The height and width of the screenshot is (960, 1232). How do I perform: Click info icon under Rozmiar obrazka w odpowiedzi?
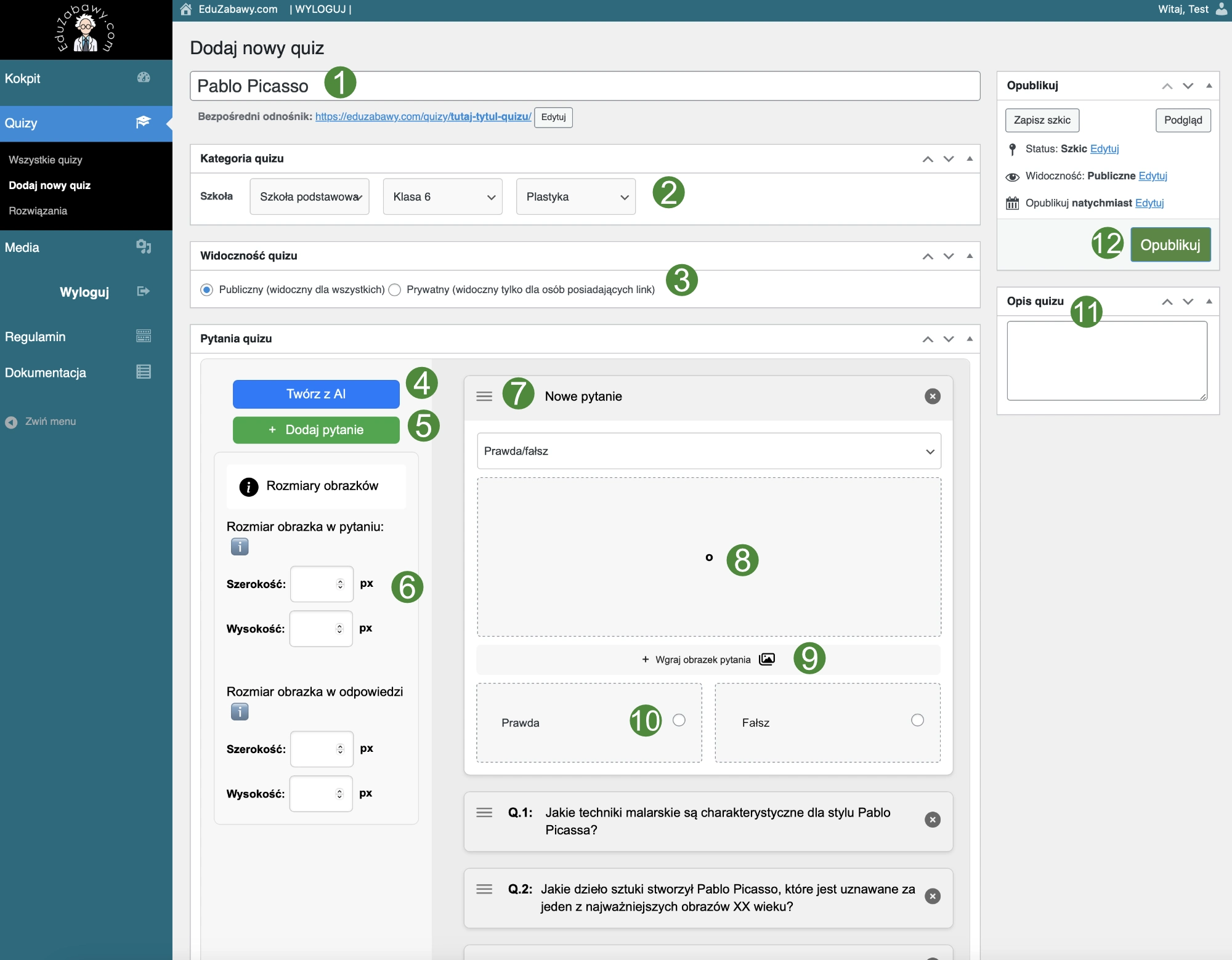click(240, 712)
